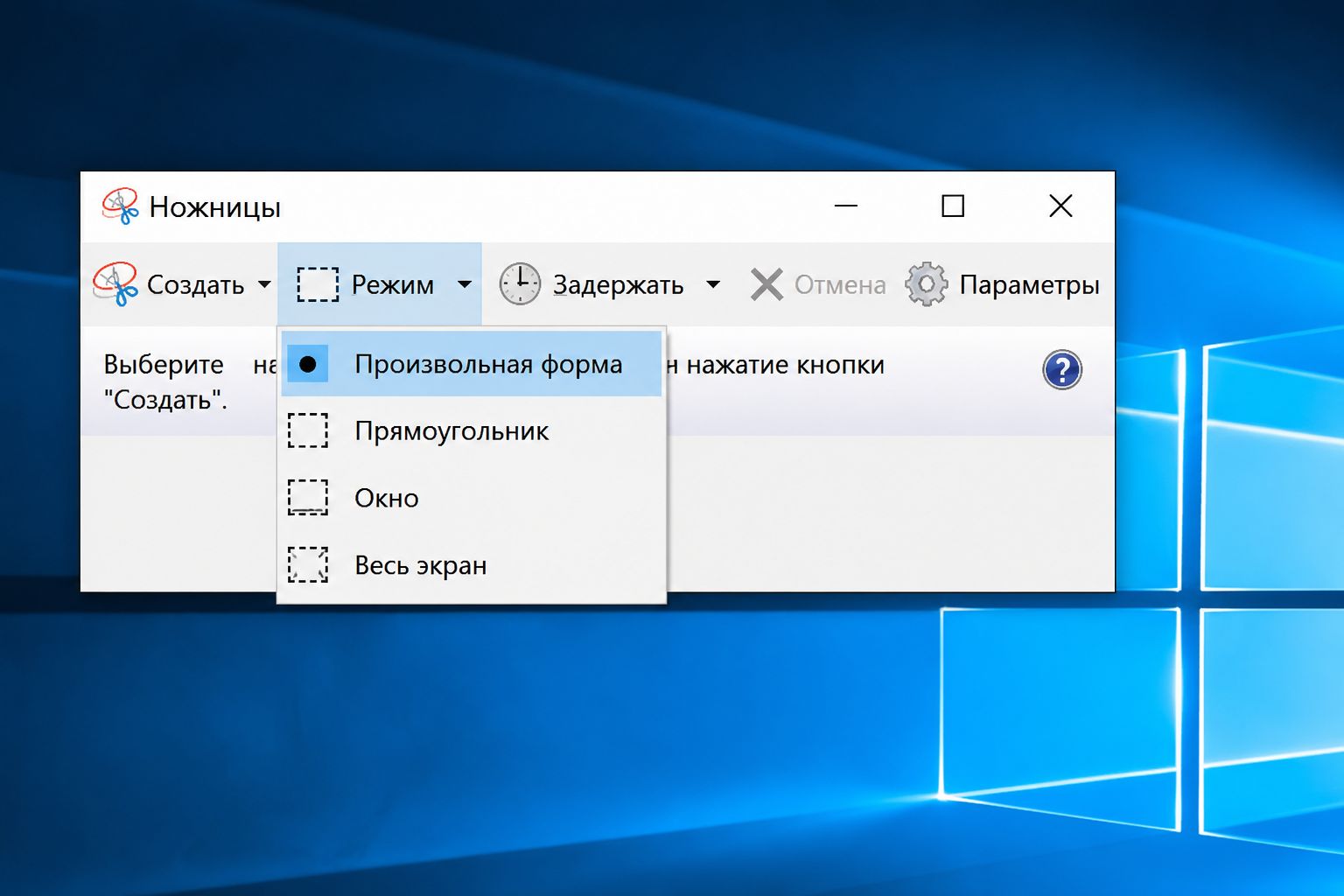Image resolution: width=1344 pixels, height=896 pixels.
Task: Select the Произвольная форма radio bullet
Action: (x=307, y=364)
